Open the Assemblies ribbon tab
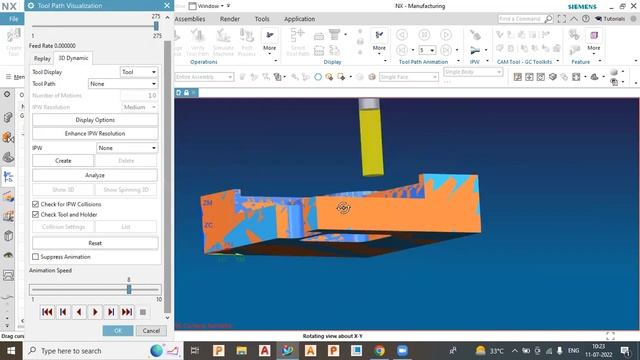 pyautogui.click(x=190, y=19)
